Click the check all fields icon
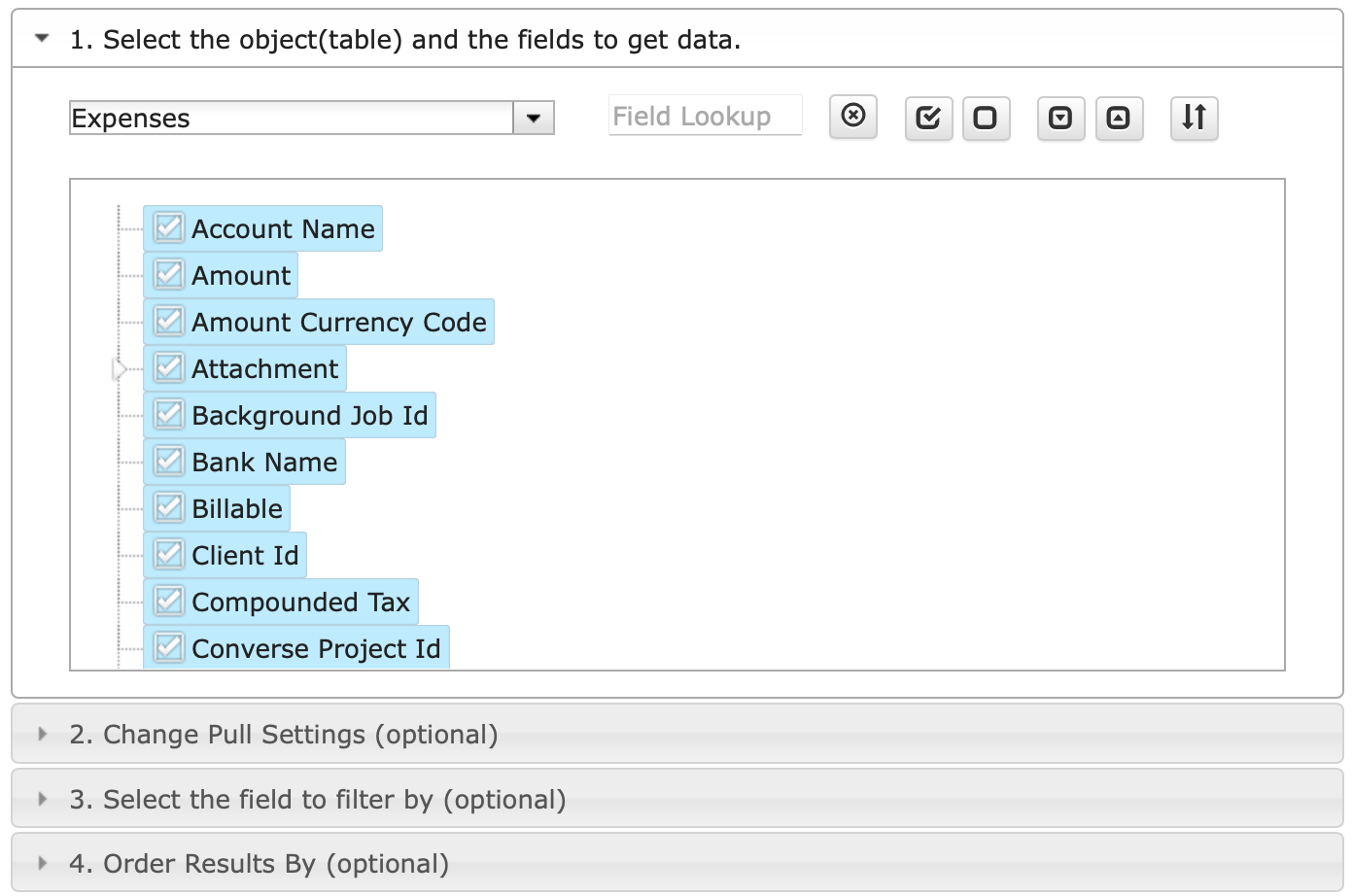1353x896 pixels. (928, 119)
